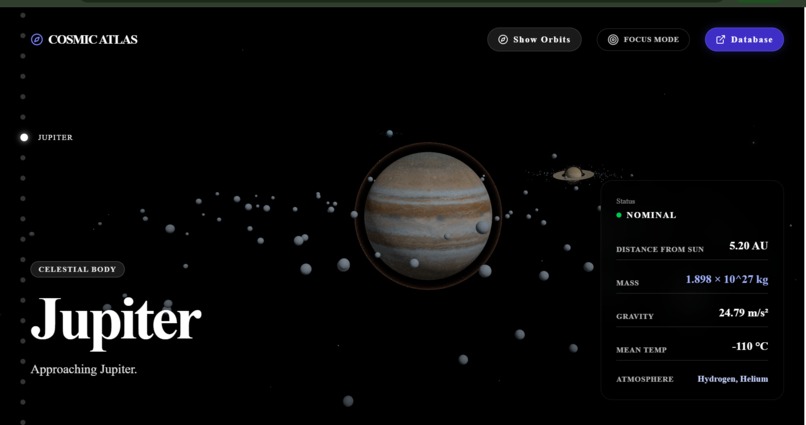Click the ATMOSPHERE label
The height and width of the screenshot is (425, 806).
tap(645, 379)
